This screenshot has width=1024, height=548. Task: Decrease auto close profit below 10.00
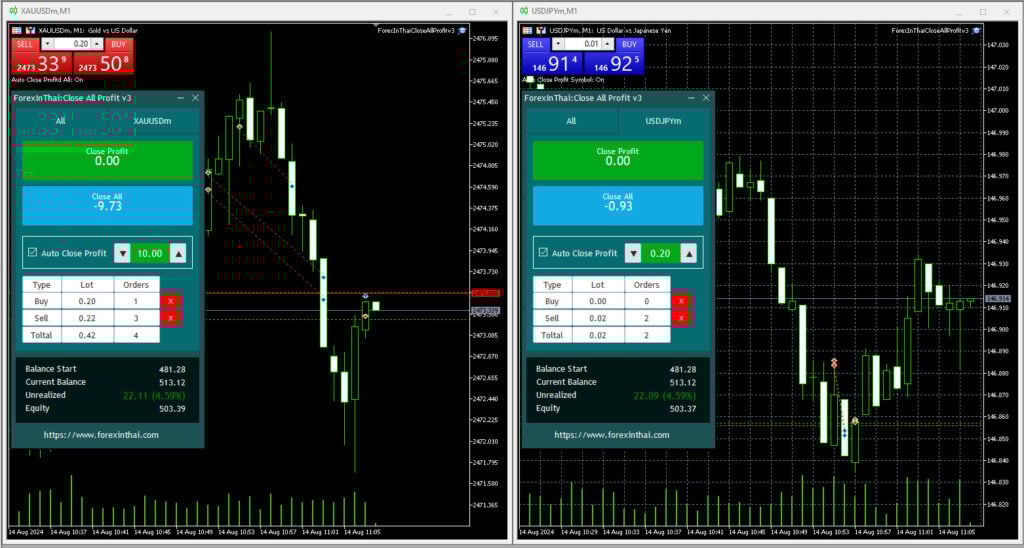pos(122,254)
